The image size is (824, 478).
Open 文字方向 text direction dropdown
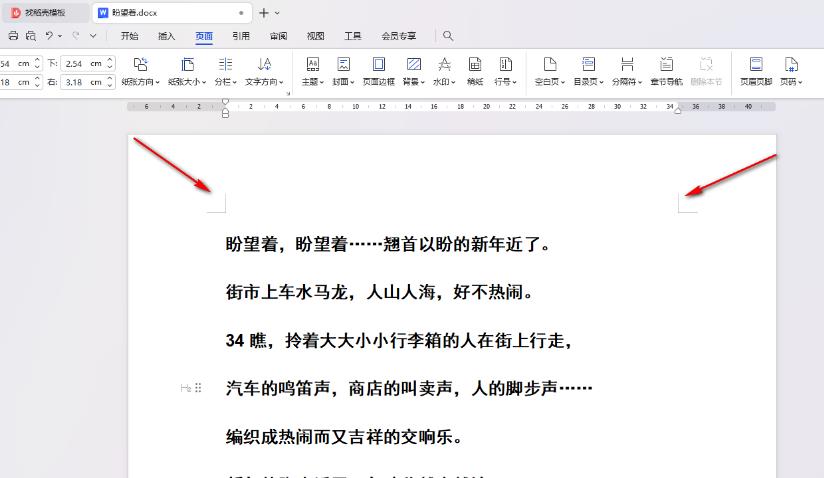(264, 71)
